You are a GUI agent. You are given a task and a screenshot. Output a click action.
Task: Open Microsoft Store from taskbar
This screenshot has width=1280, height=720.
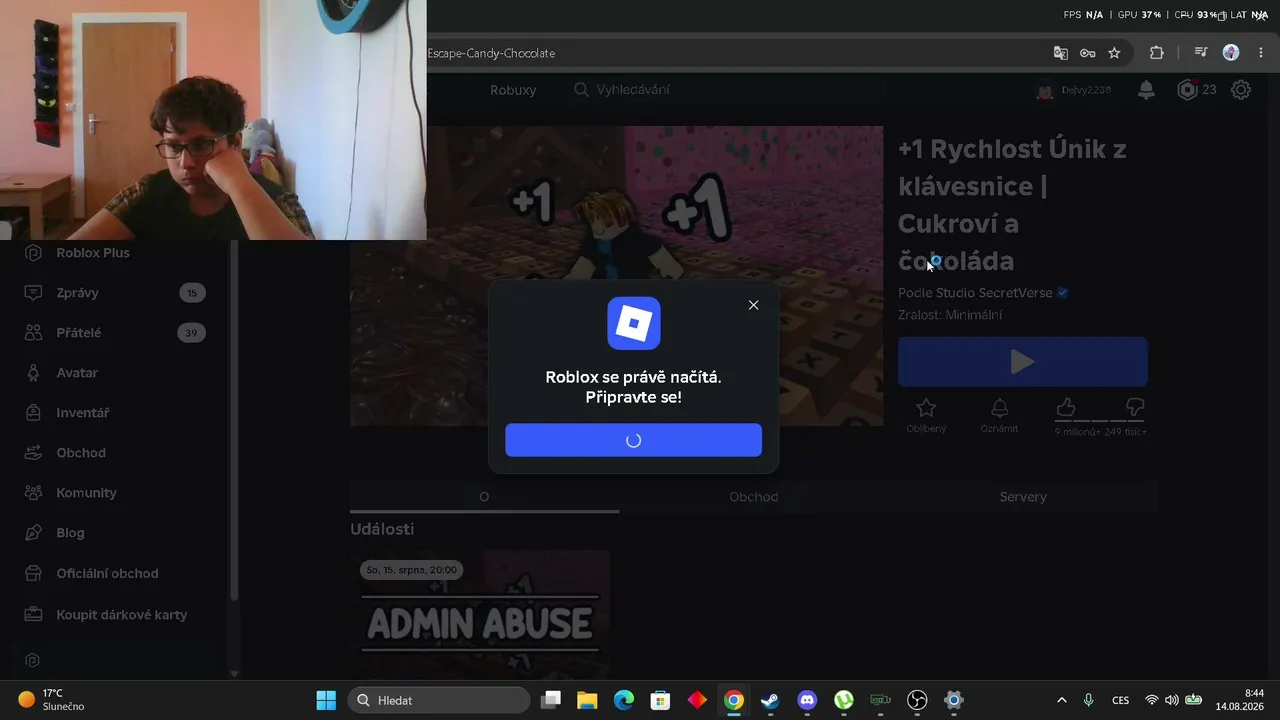point(660,700)
